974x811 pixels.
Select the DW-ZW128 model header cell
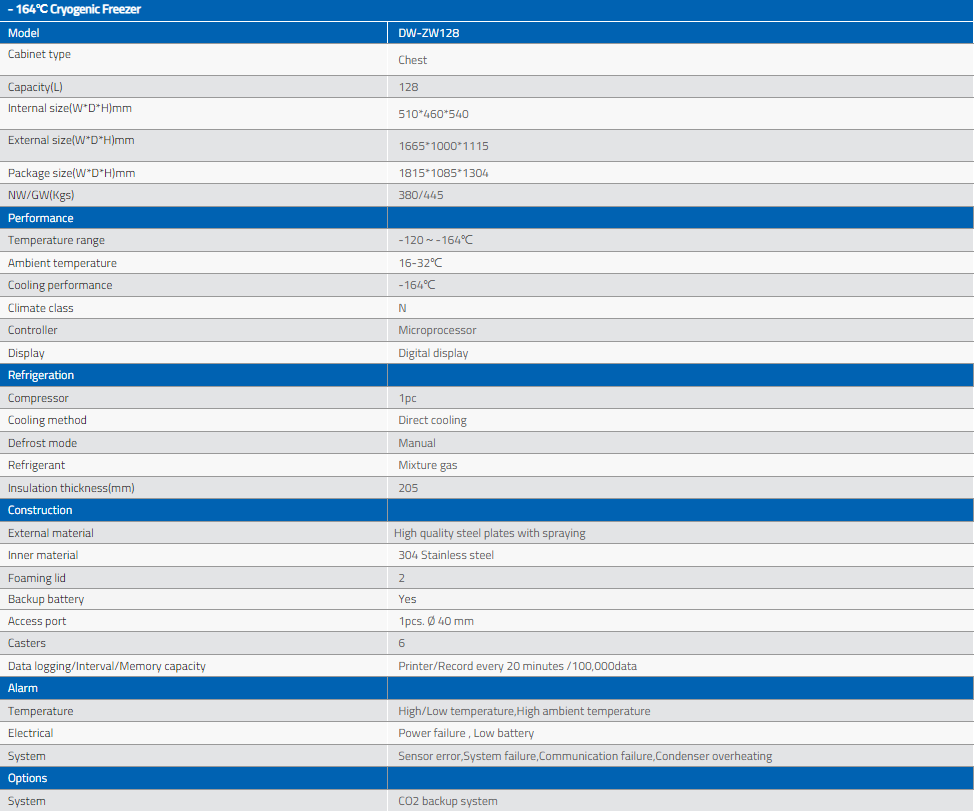tap(429, 33)
